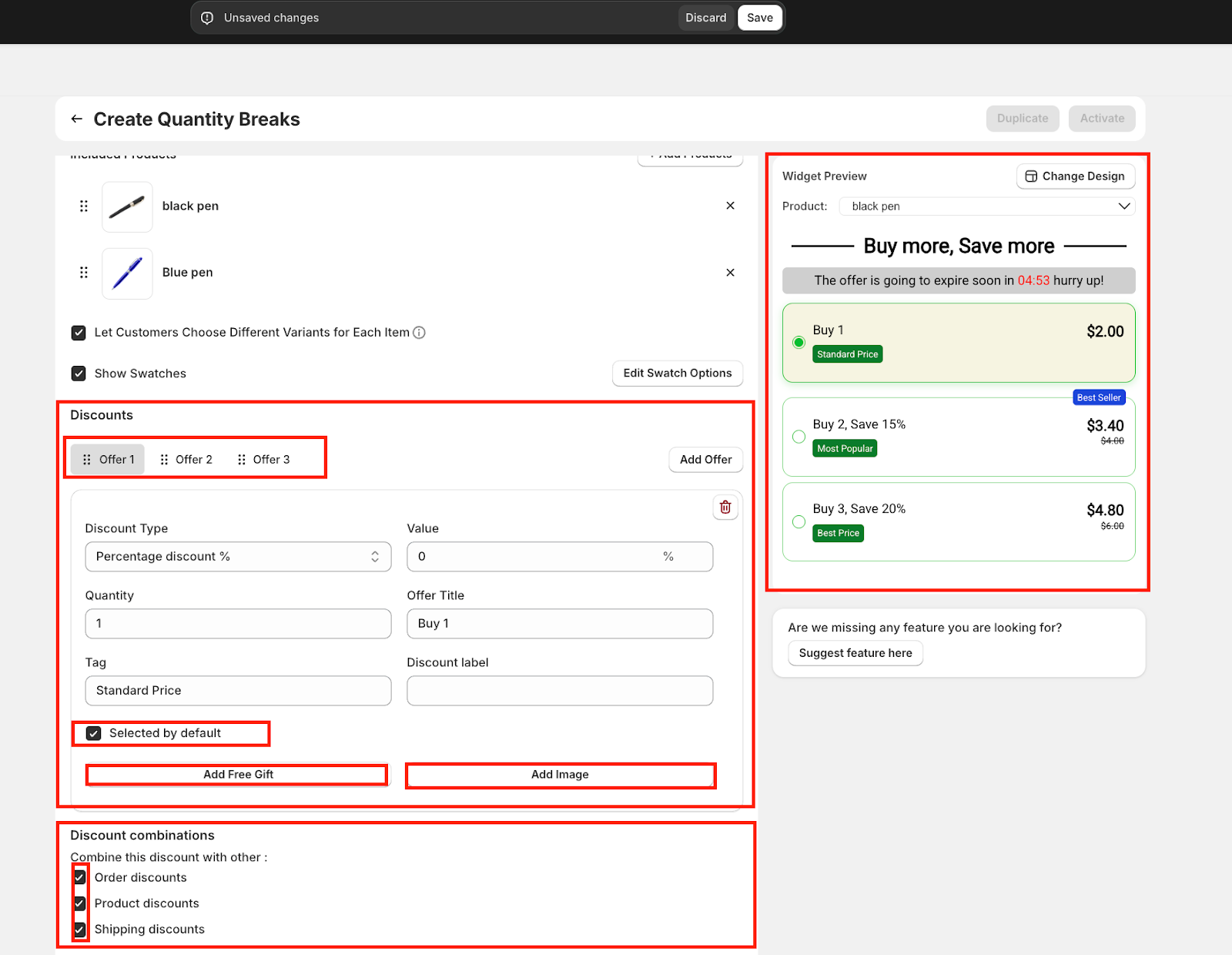Open the Change Design button
This screenshot has height=955, width=1232.
tap(1075, 176)
